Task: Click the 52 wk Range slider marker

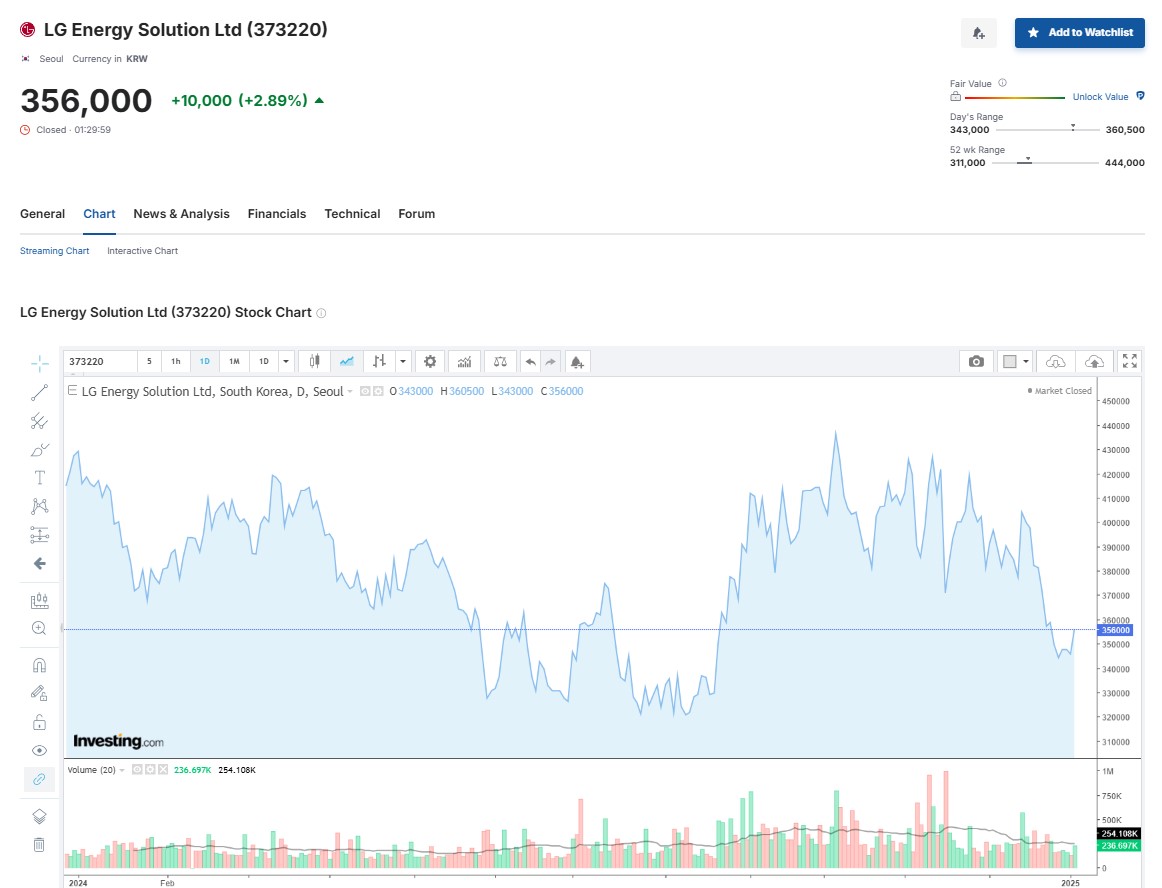Action: click(1028, 160)
